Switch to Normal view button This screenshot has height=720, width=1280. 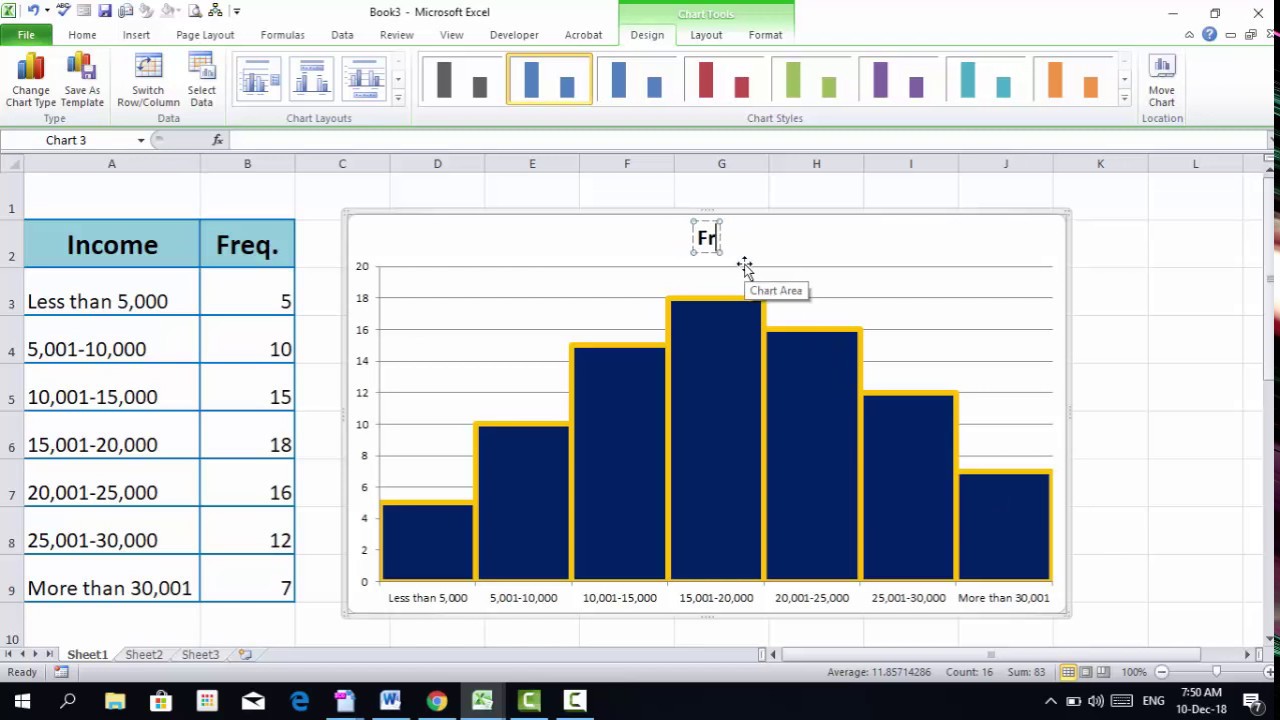pyautogui.click(x=1068, y=672)
